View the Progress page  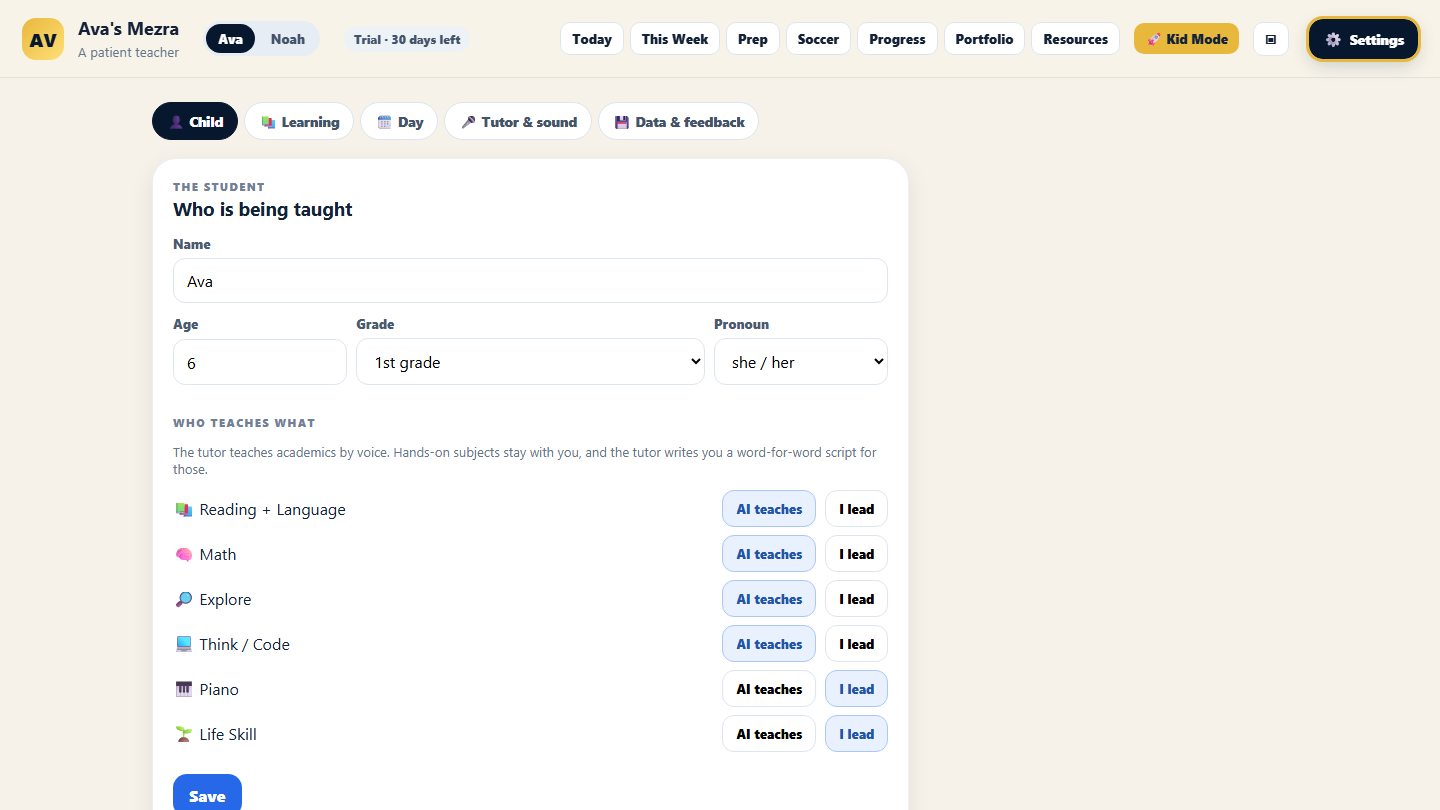897,39
